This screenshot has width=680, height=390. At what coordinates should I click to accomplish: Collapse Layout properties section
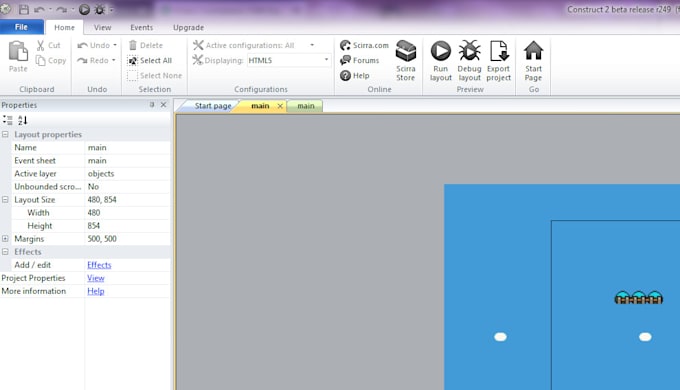coord(5,134)
